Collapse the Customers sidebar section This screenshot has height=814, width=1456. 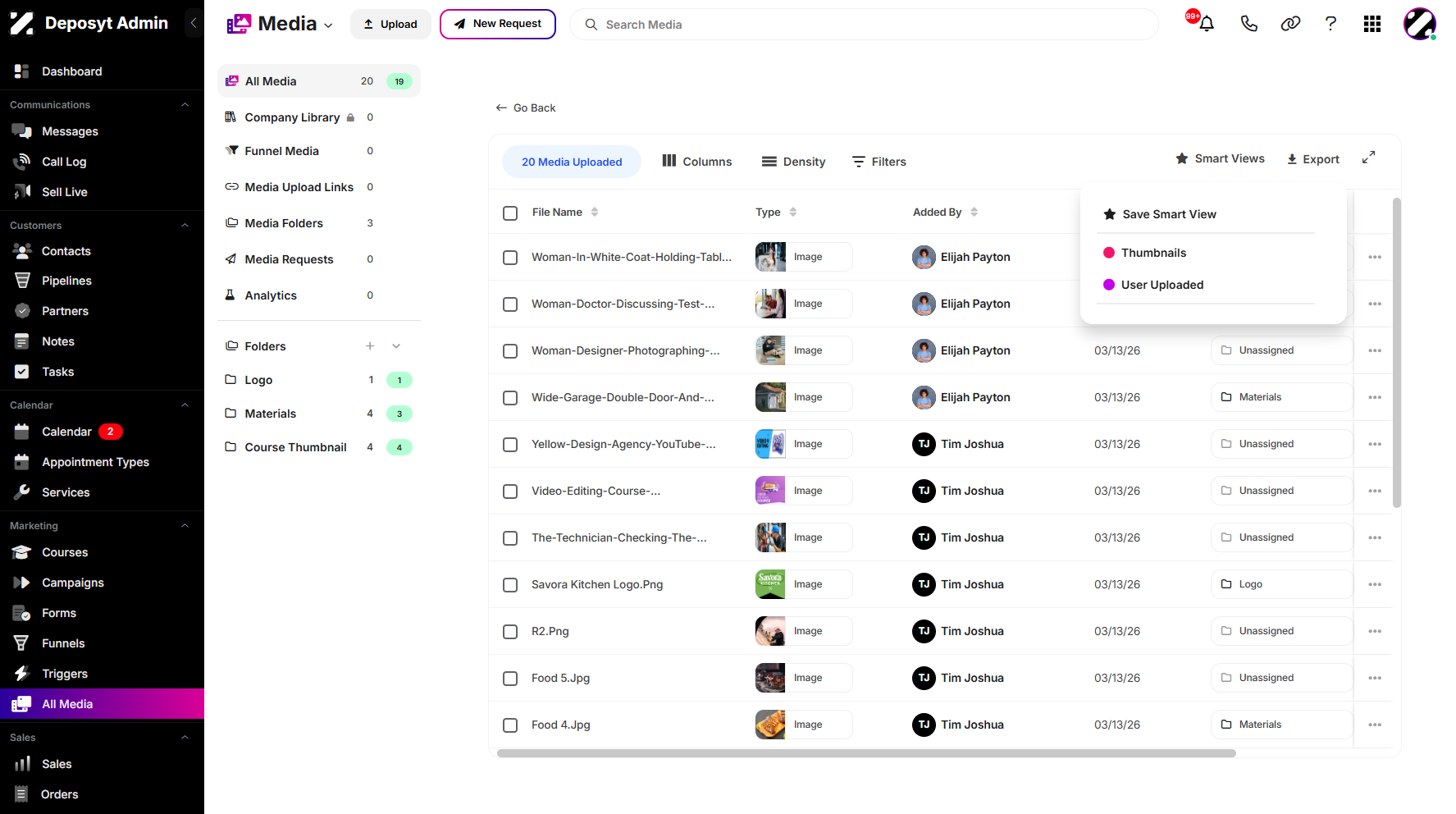[185, 226]
